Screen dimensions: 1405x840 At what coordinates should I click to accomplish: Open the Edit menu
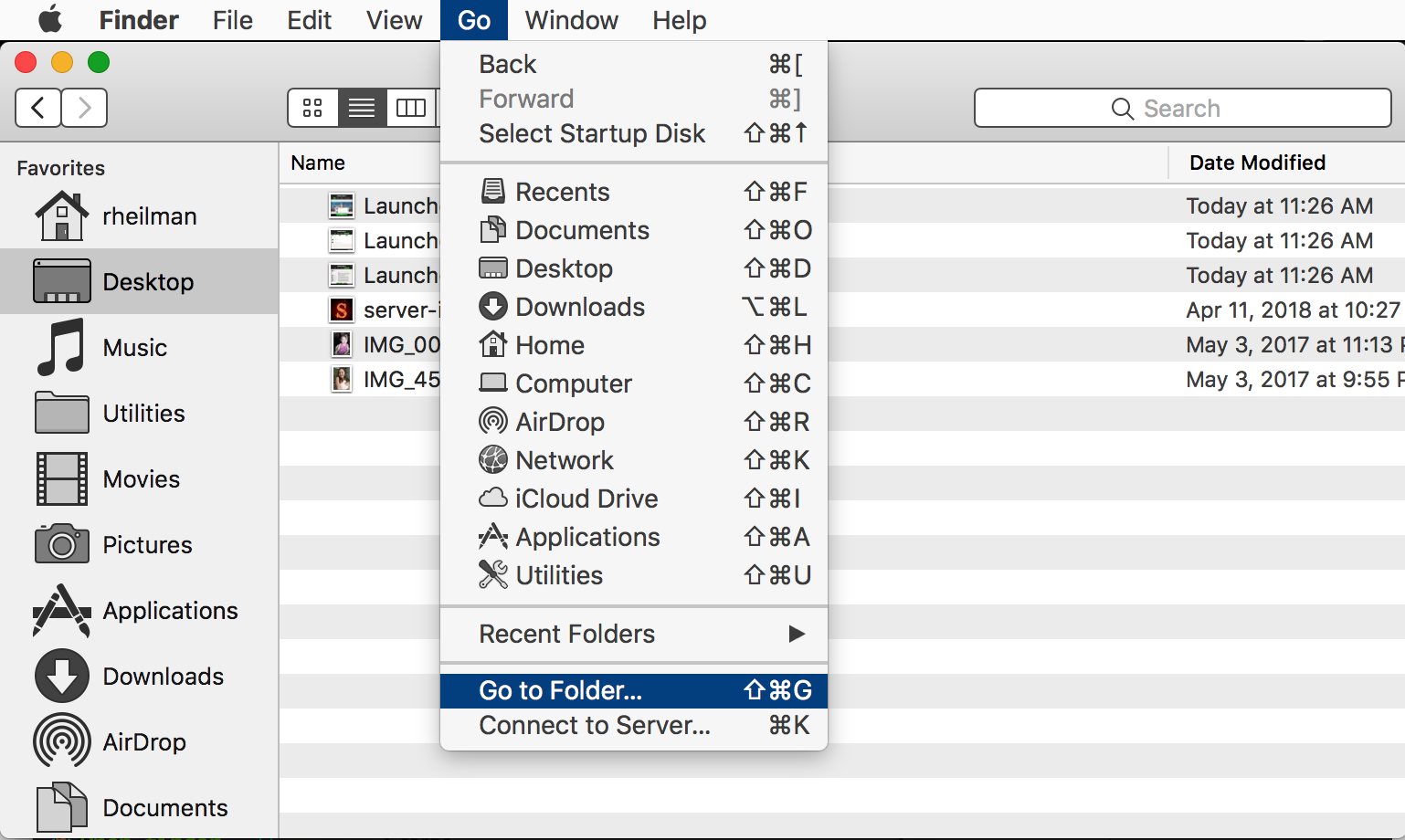tap(309, 20)
